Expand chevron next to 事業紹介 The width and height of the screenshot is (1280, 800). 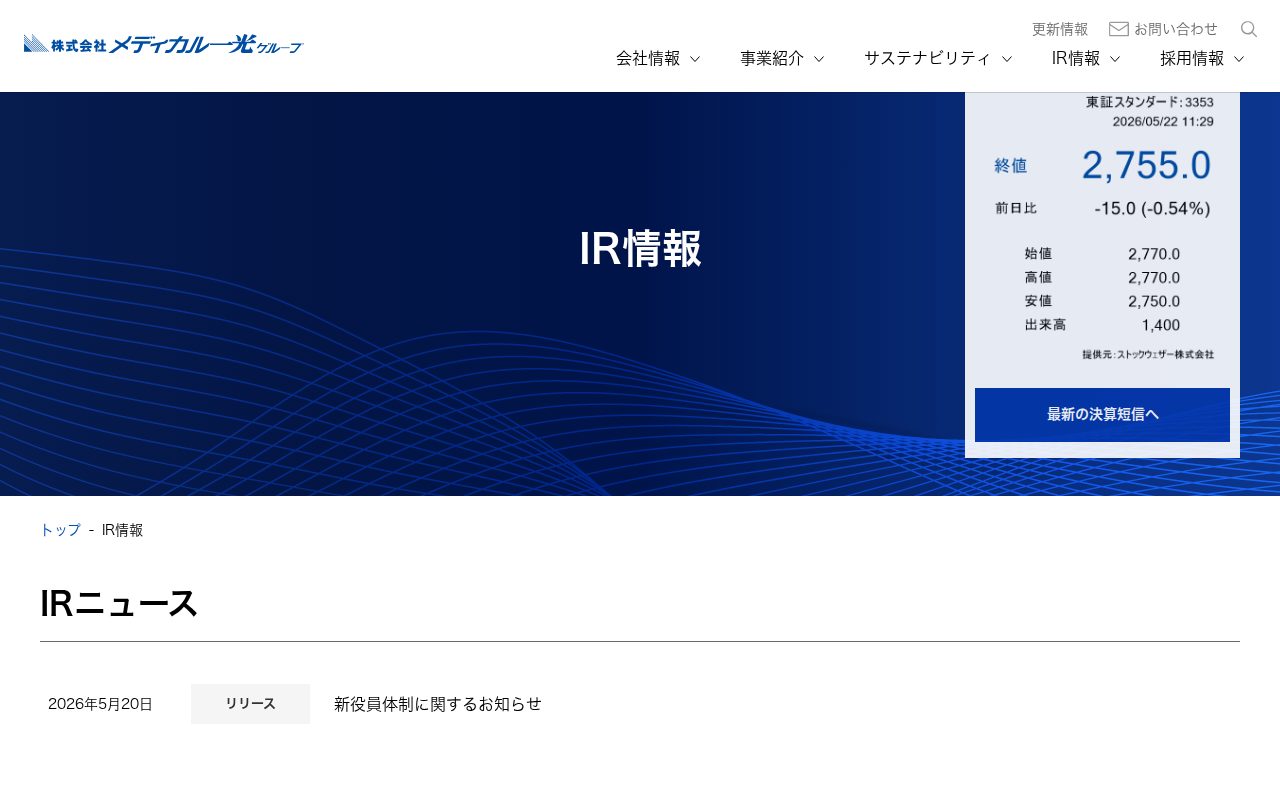(x=819, y=59)
